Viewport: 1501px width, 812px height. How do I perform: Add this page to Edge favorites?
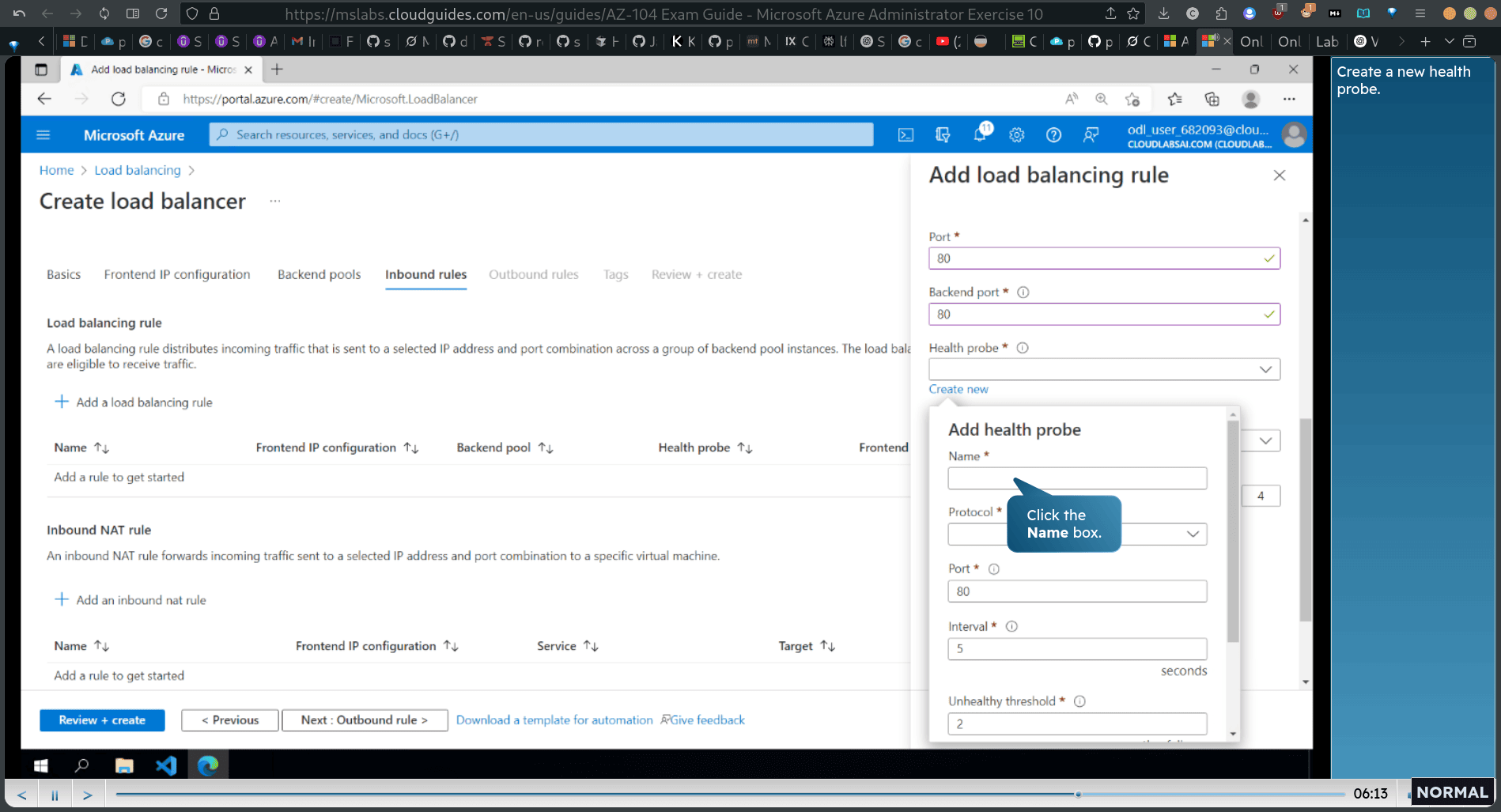point(1132,99)
